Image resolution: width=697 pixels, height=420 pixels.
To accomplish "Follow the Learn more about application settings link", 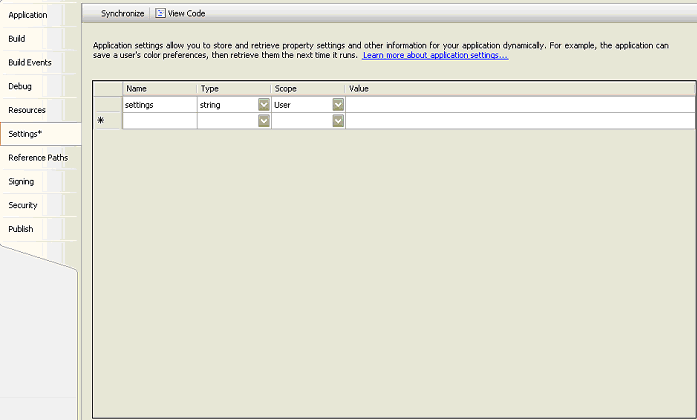I will click(435, 55).
